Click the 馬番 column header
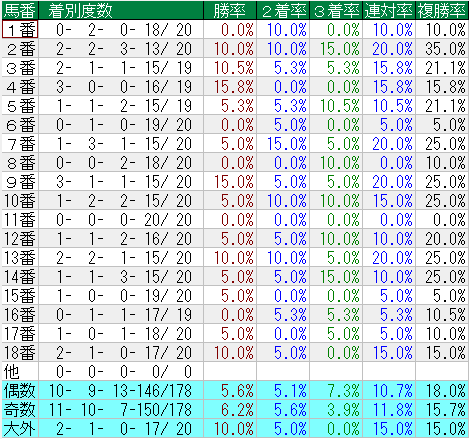 20,10
